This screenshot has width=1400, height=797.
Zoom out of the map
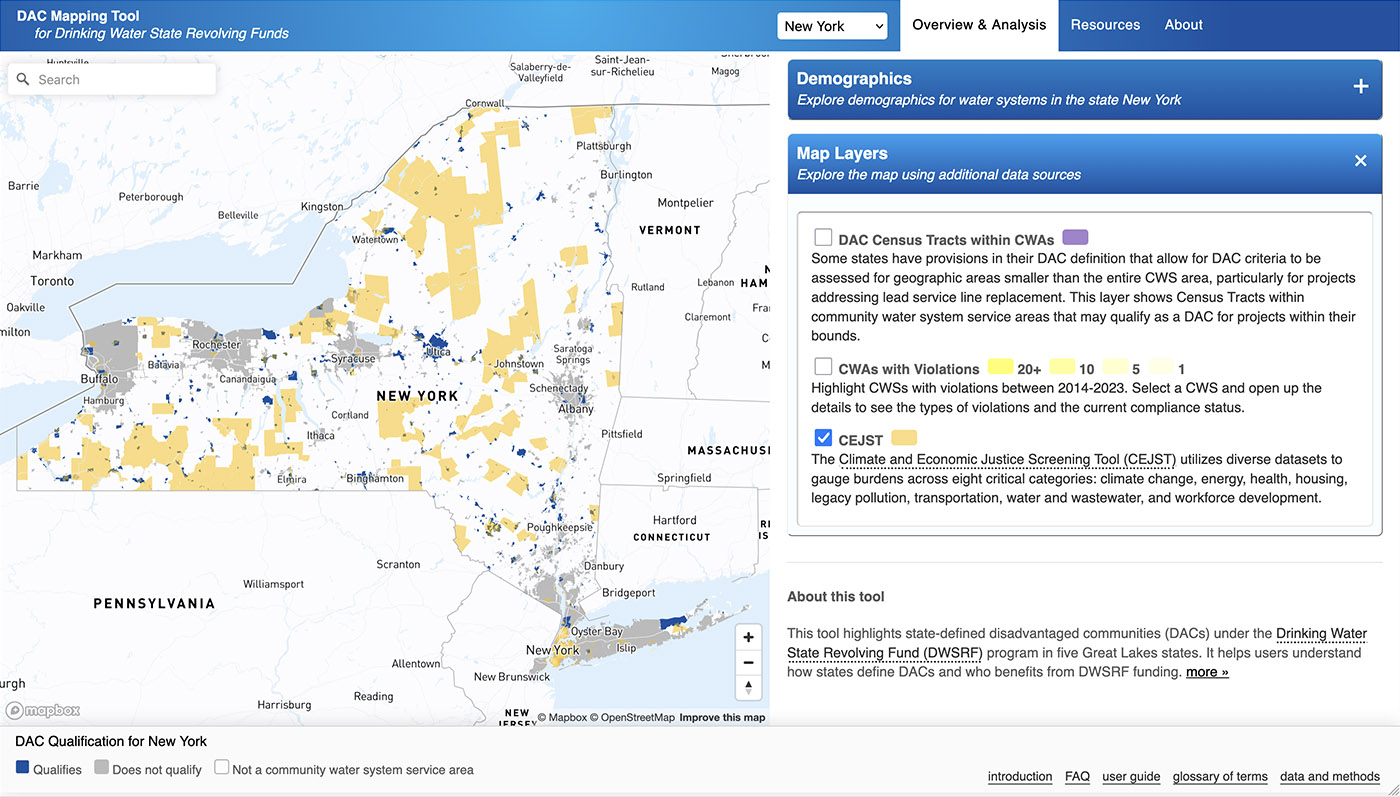point(748,662)
